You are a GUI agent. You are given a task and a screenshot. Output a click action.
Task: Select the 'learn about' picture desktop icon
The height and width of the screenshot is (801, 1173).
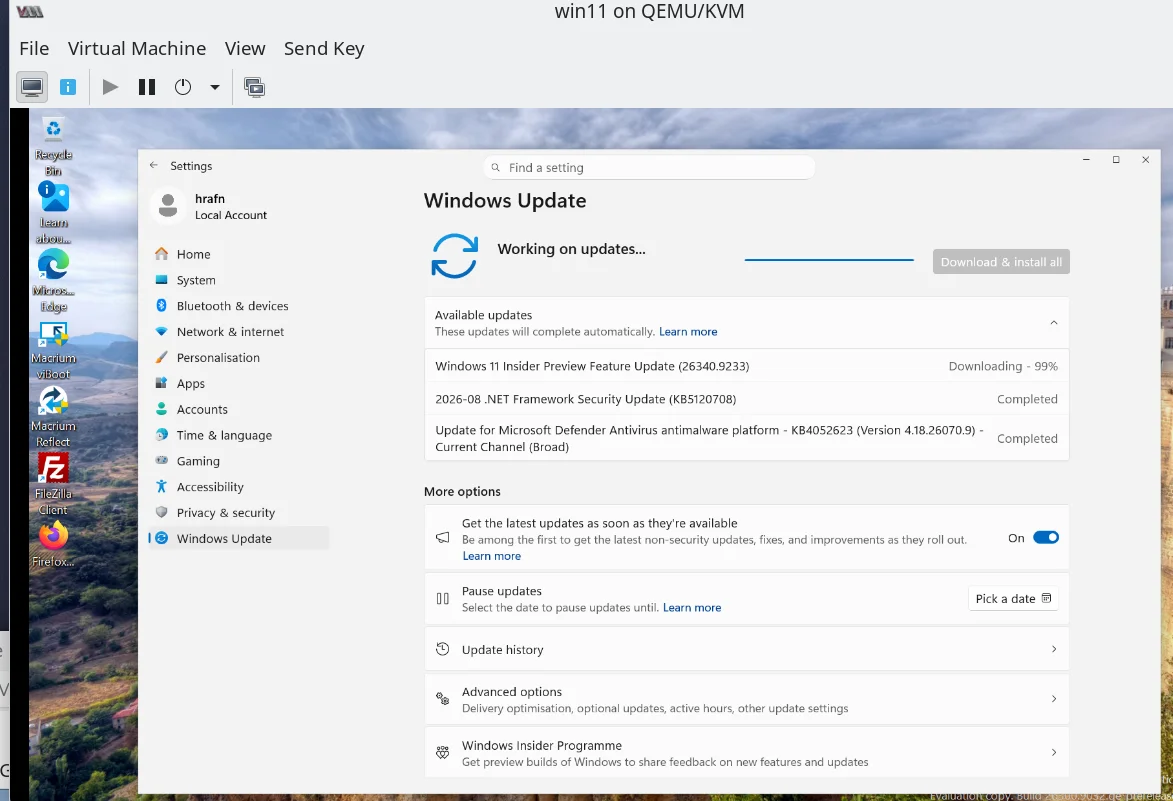[53, 214]
